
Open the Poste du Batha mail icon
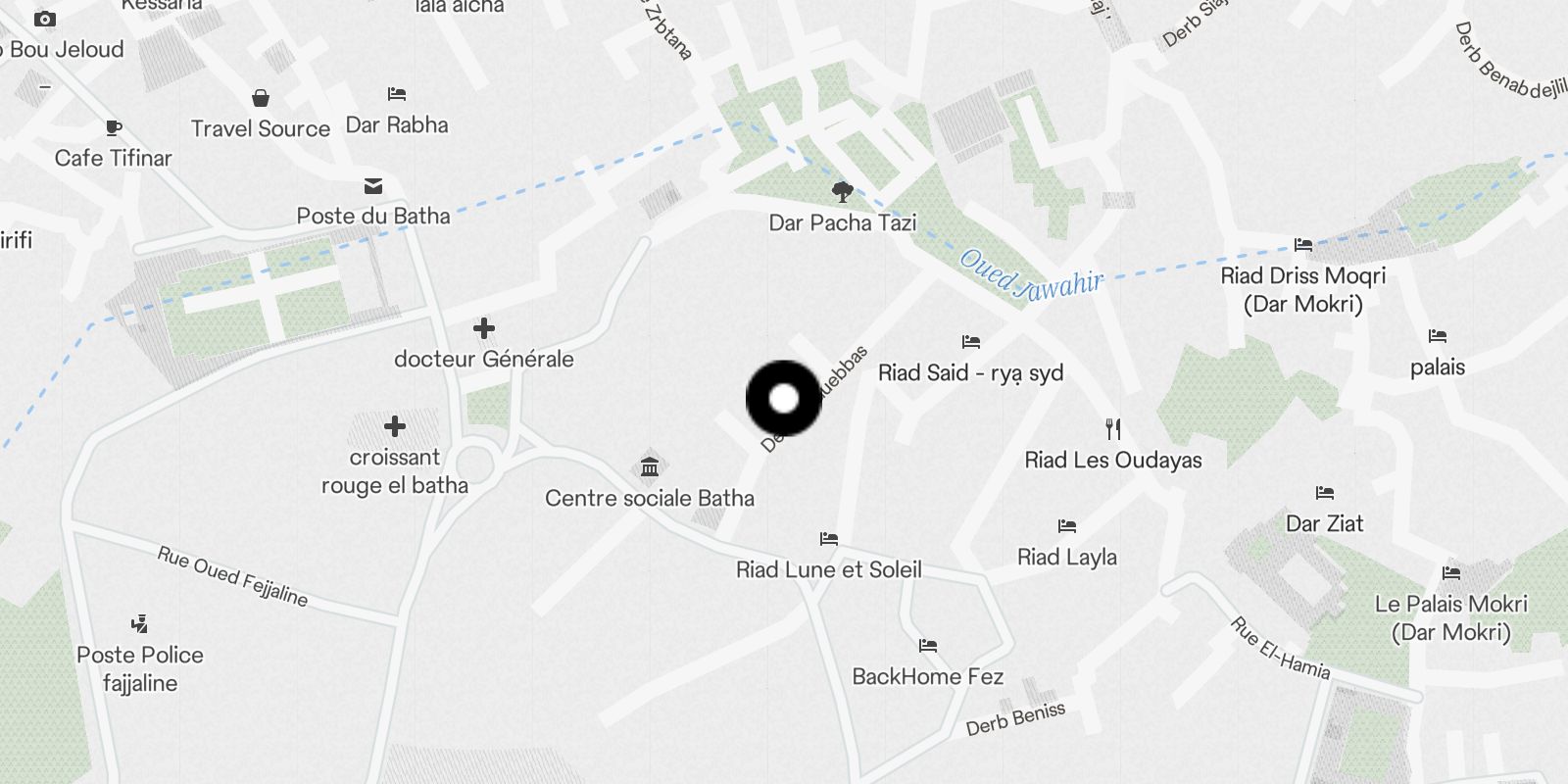pos(373,186)
